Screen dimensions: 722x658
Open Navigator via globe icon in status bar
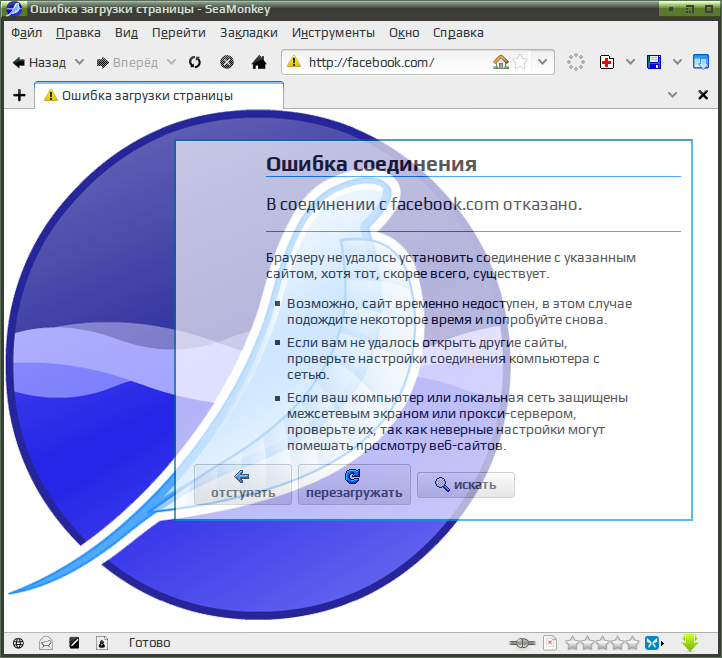click(18, 643)
